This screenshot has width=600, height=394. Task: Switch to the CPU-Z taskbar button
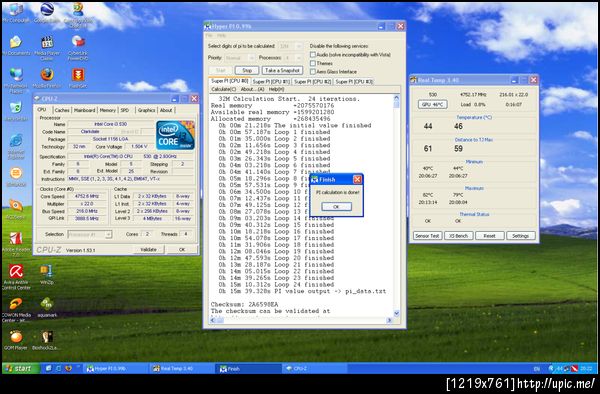tap(315, 368)
